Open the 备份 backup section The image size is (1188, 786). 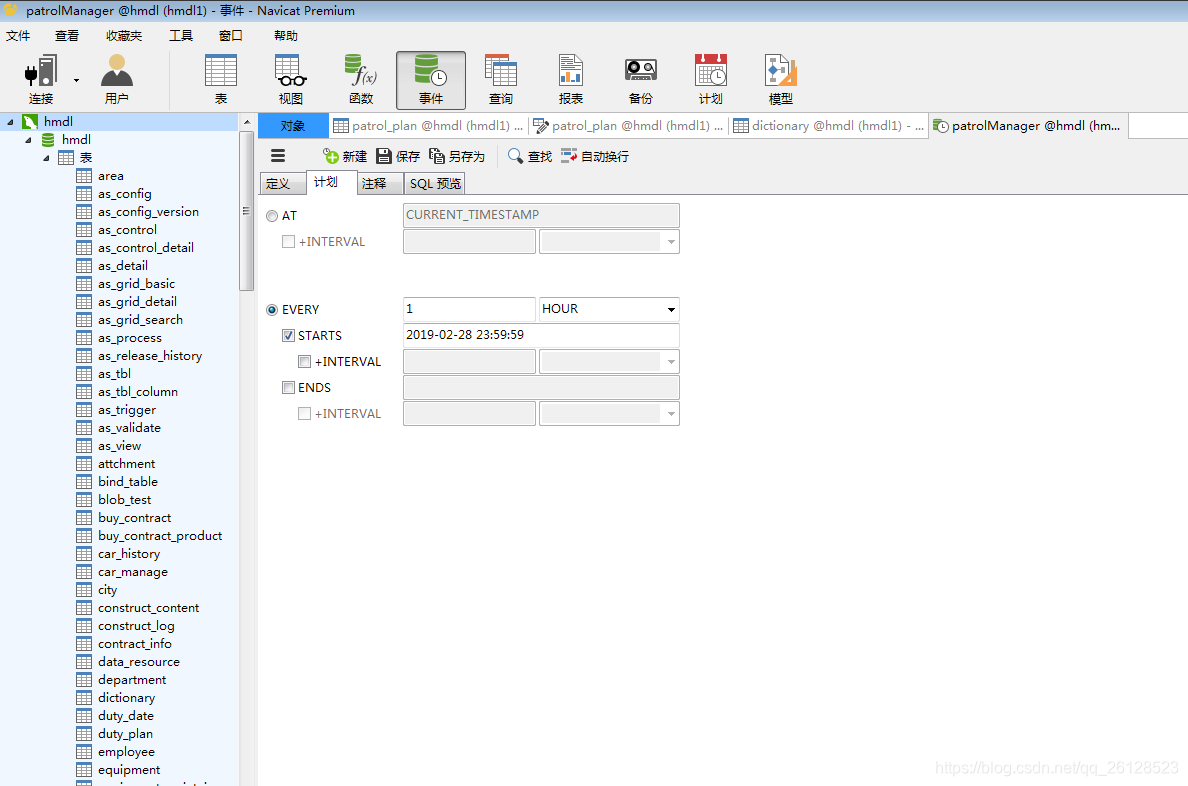[640, 79]
